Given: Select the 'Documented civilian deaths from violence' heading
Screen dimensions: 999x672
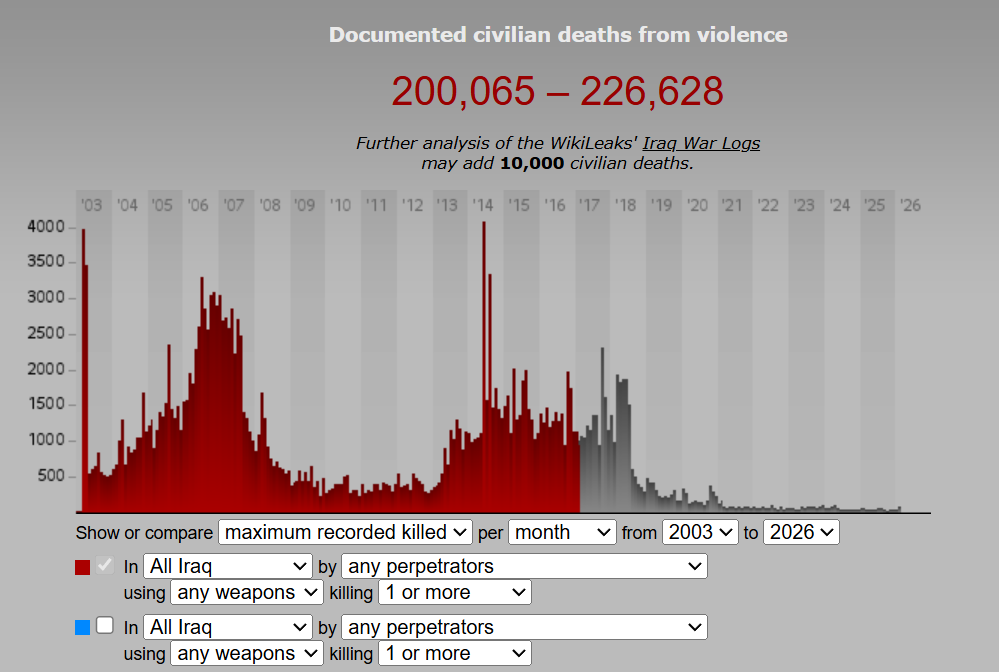Looking at the screenshot, I should pyautogui.click(x=558, y=34).
